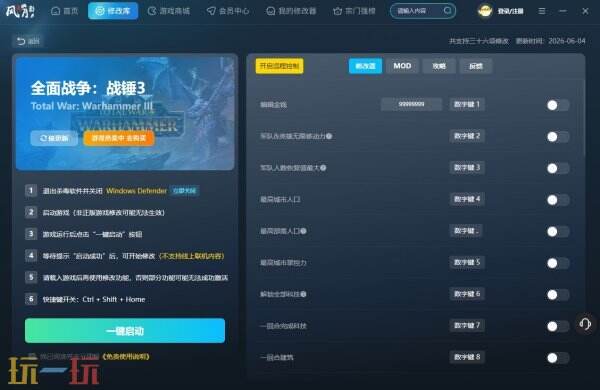Focus the search input field in the top bar
This screenshot has height=390, width=600.
tap(418, 11)
